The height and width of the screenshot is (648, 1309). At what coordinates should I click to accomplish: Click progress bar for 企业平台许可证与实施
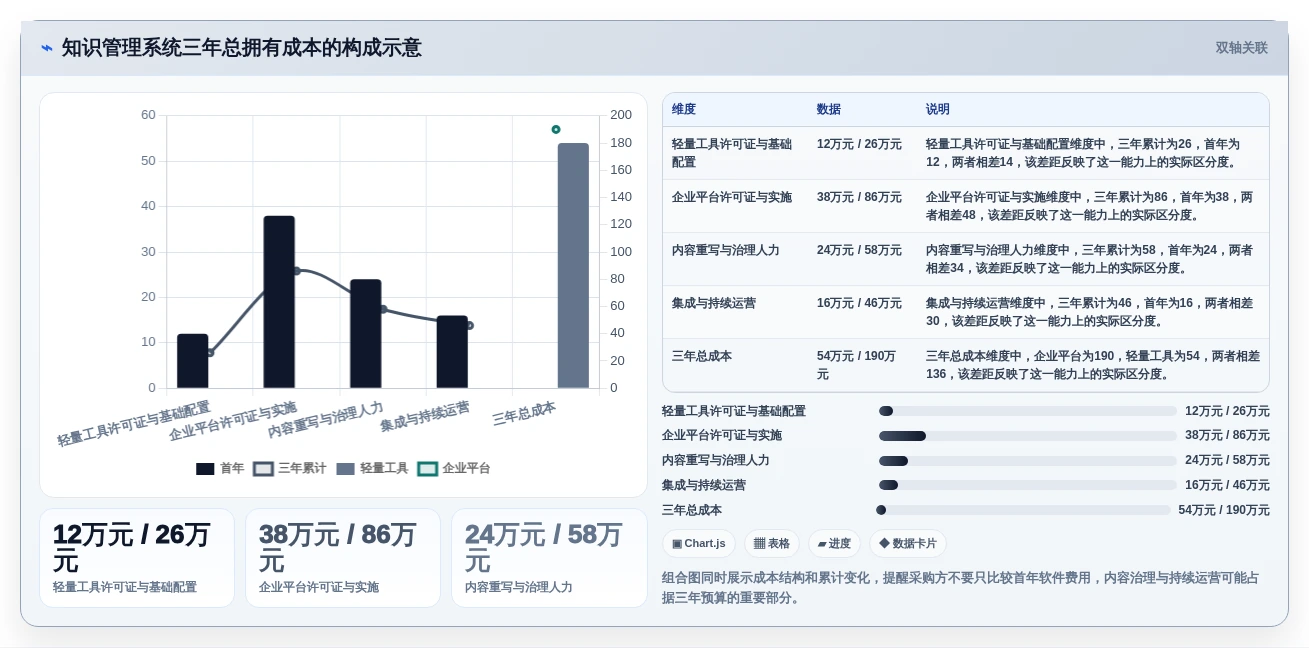coord(1028,436)
